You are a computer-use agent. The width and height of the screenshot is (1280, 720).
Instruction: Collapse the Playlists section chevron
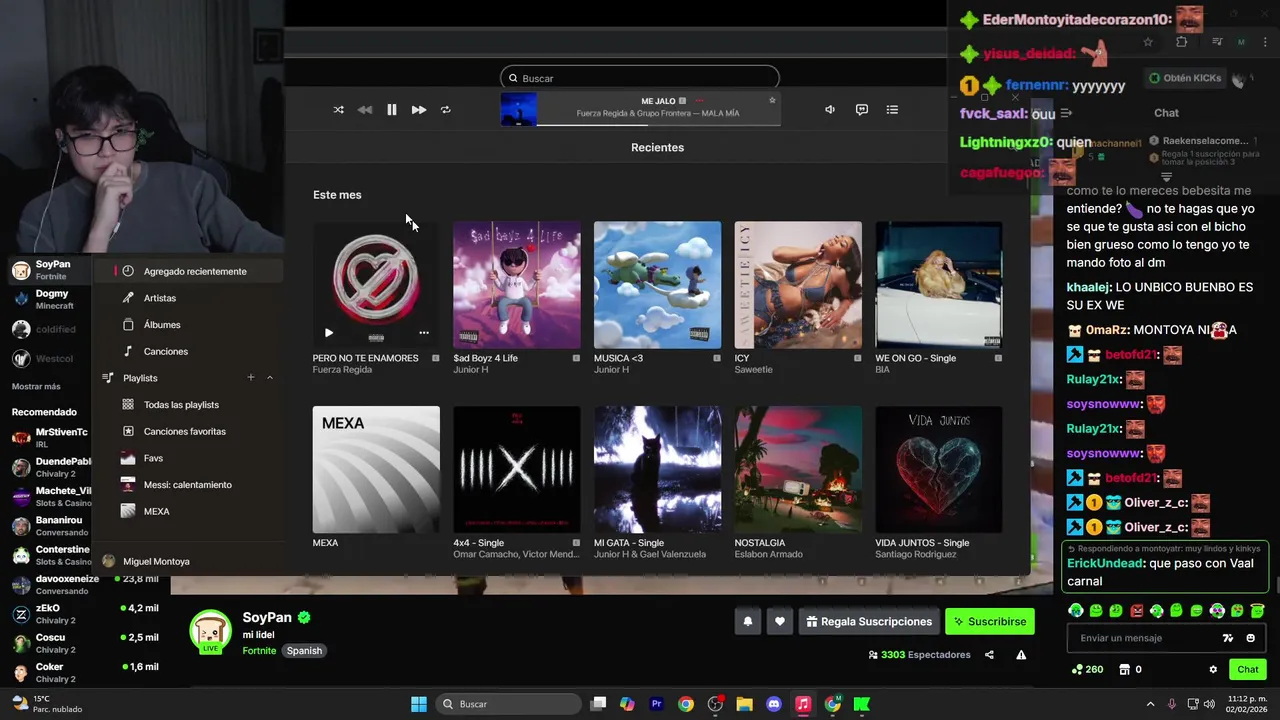[x=270, y=377]
